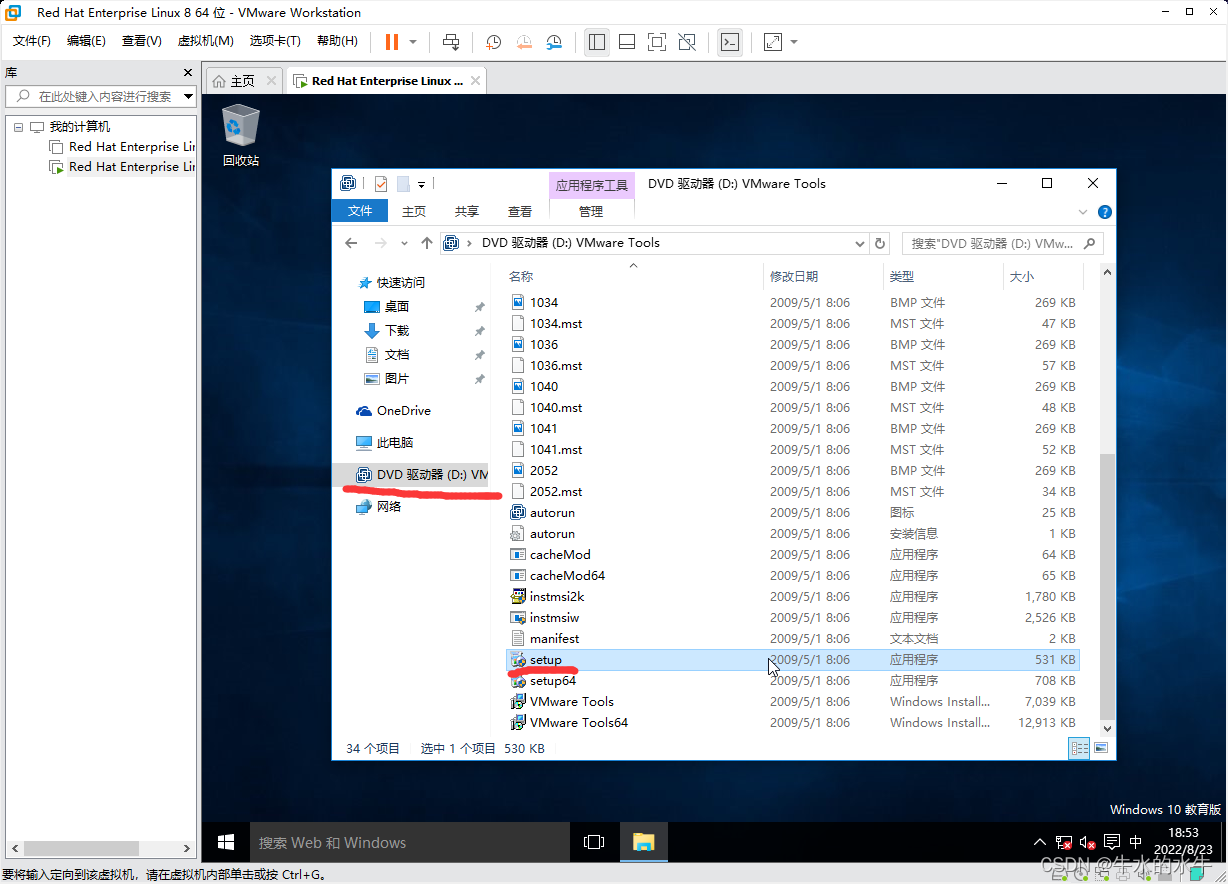Open the 查看(V) menu in VMware

pos(142,41)
